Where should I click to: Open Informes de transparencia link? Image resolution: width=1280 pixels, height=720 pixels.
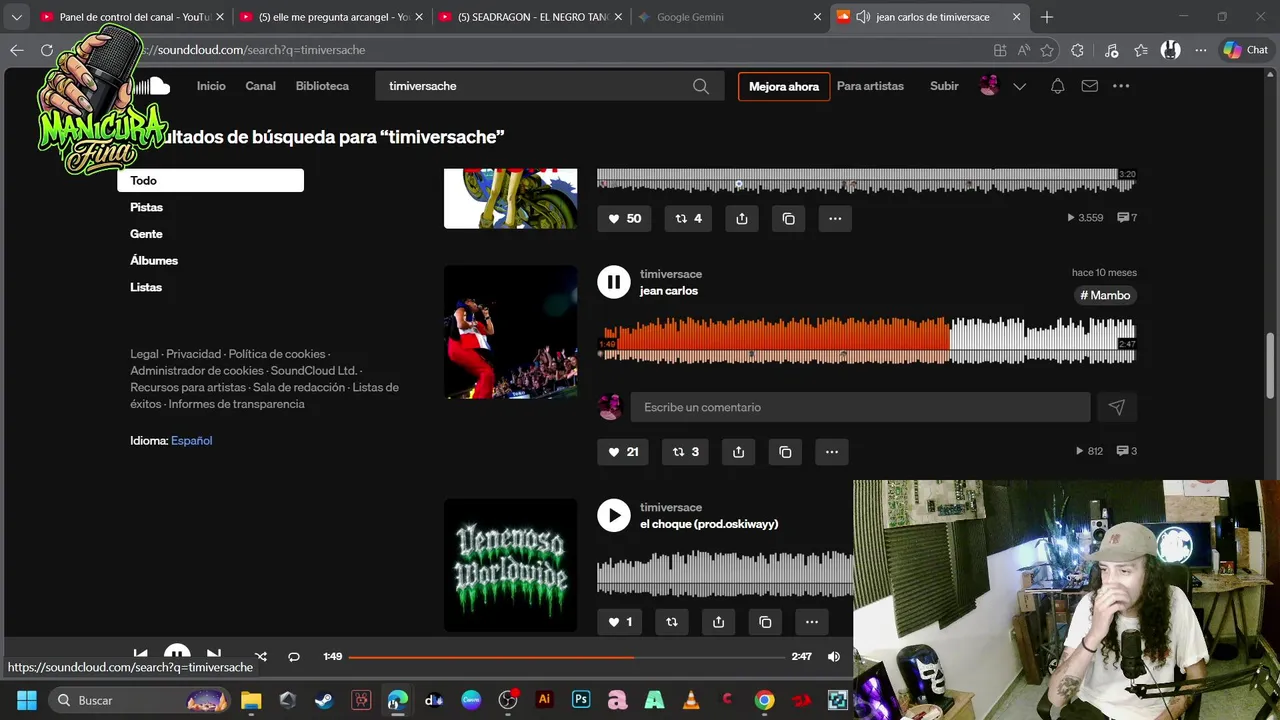(x=236, y=404)
